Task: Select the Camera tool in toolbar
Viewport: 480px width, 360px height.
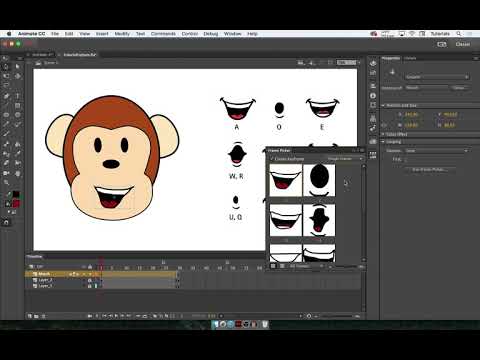Action: tap(6, 173)
